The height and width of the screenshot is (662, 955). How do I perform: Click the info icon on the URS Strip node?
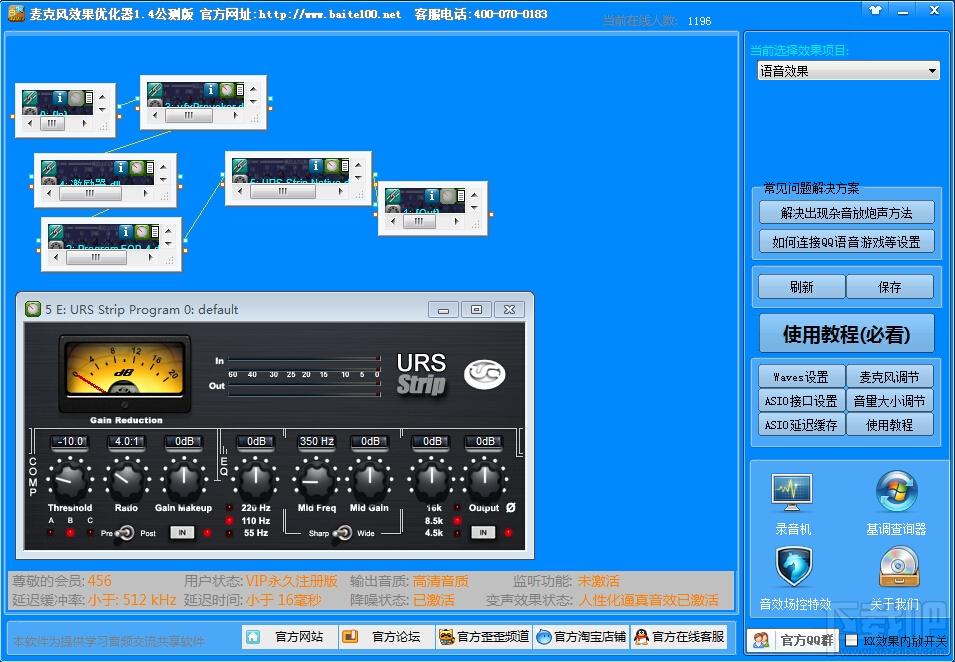315,166
